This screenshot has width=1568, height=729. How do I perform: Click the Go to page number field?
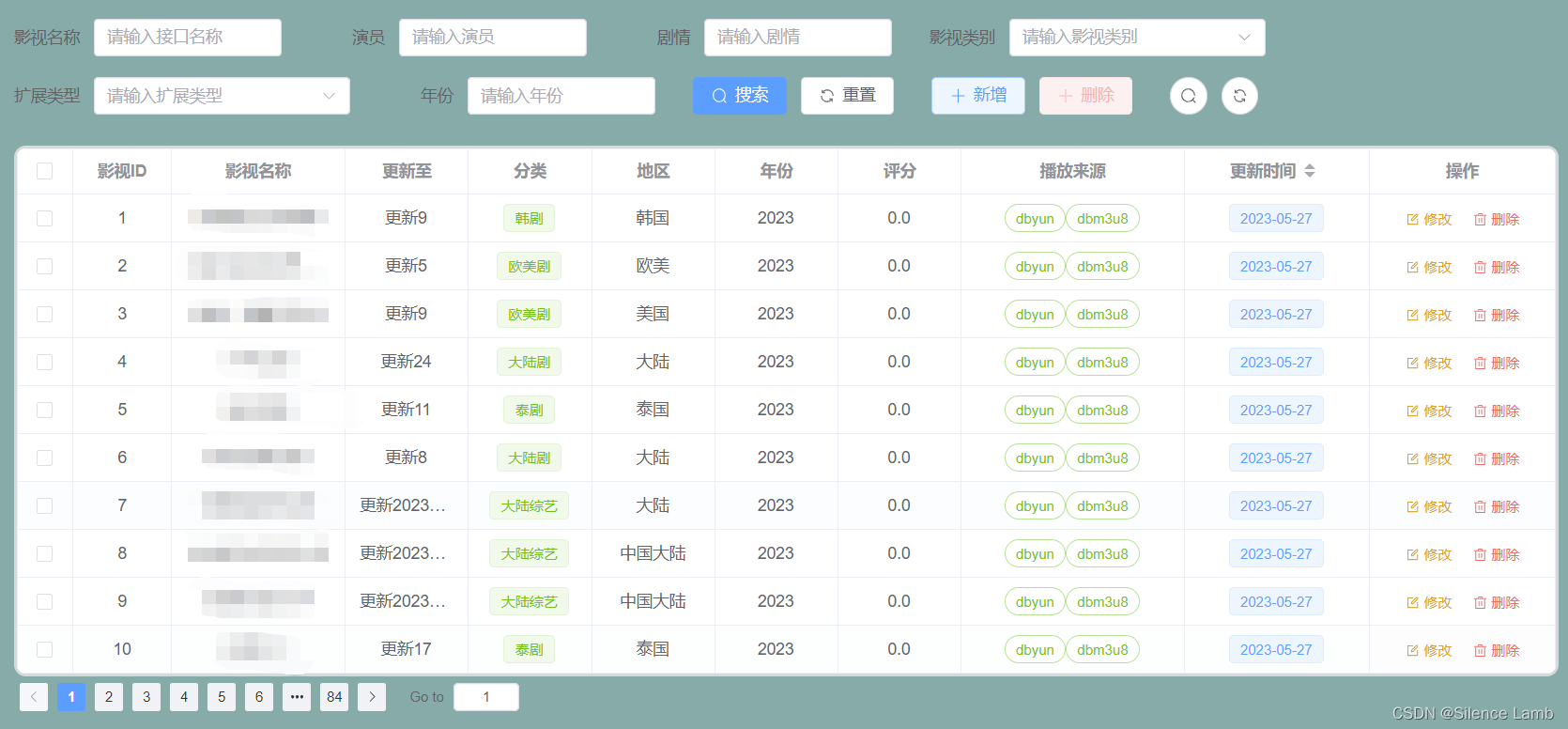coord(486,697)
